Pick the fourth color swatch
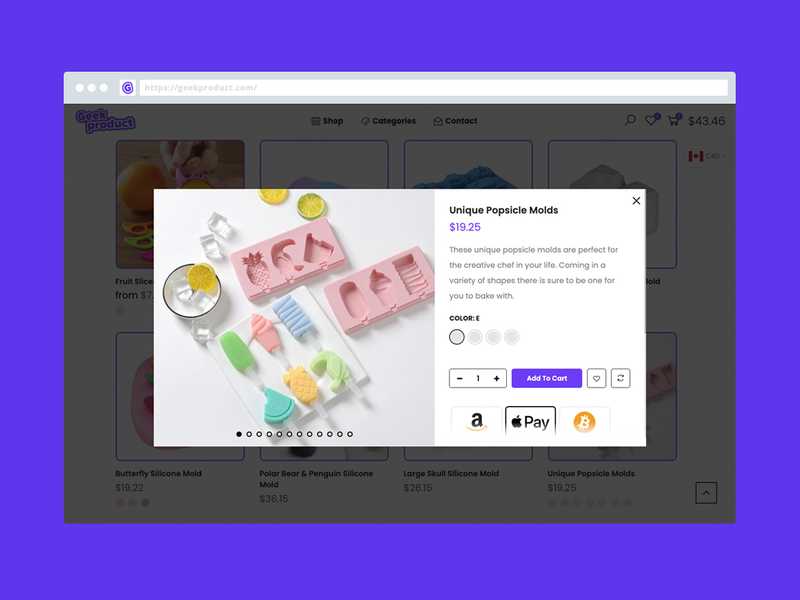The width and height of the screenshot is (800, 600). click(x=512, y=337)
